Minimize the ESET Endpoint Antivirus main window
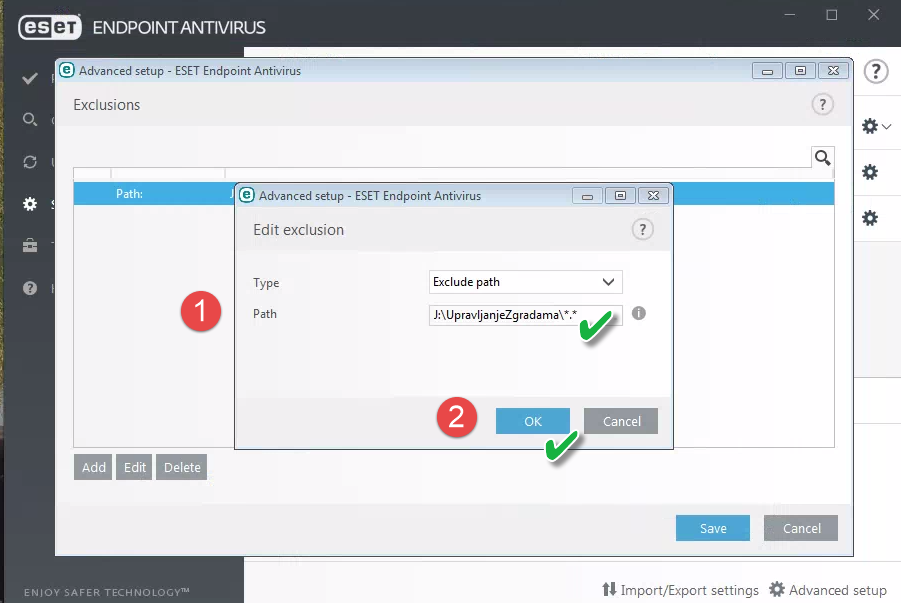This screenshot has width=901, height=603. coord(790,15)
